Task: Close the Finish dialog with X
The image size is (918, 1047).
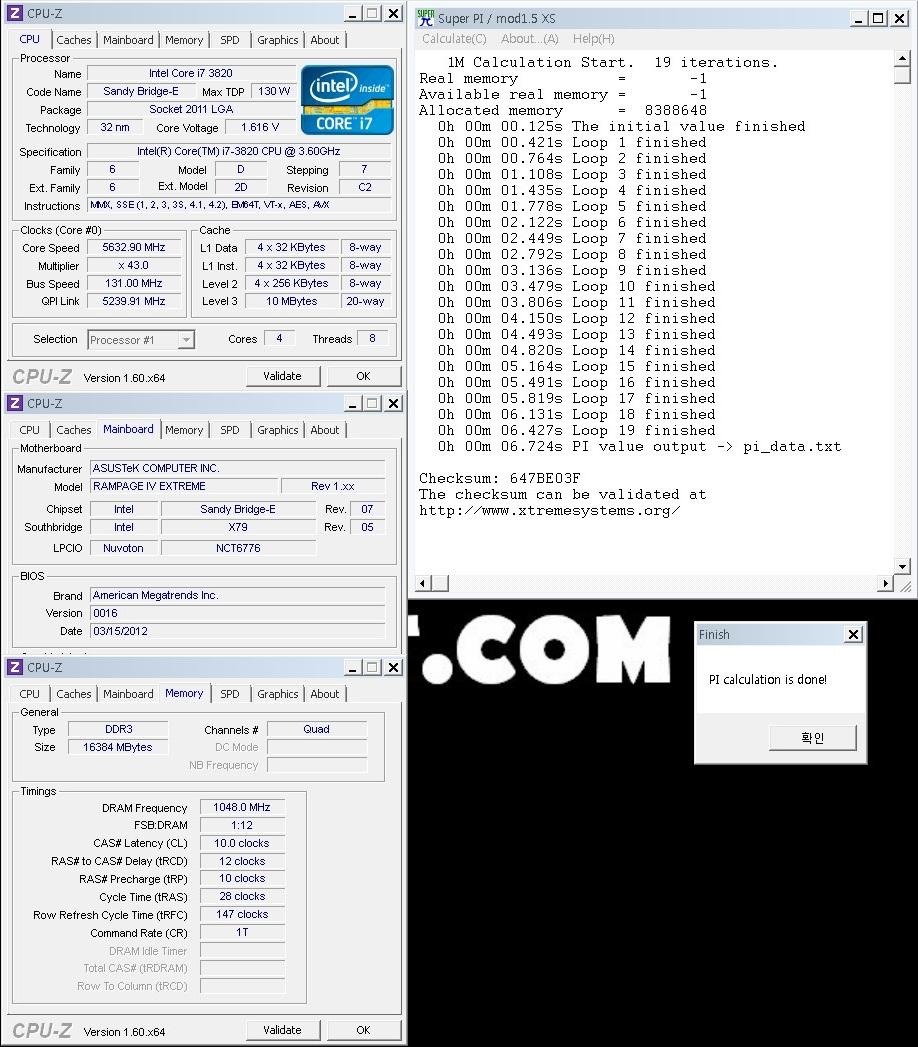Action: [x=853, y=634]
